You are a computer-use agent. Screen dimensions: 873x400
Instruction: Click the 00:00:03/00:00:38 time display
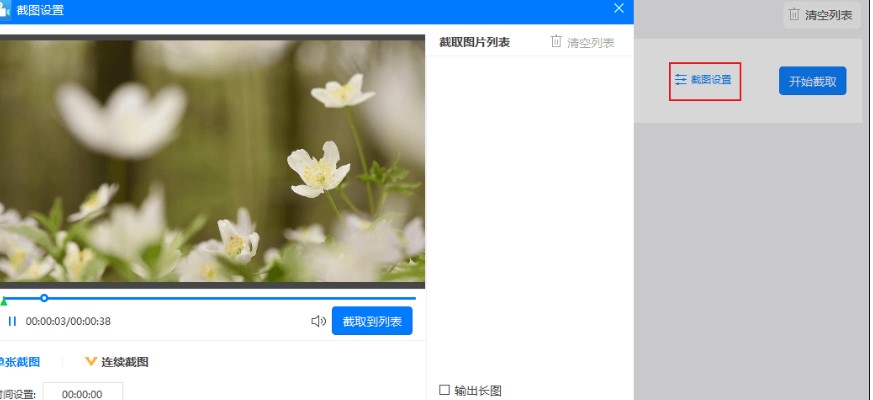(x=68, y=321)
